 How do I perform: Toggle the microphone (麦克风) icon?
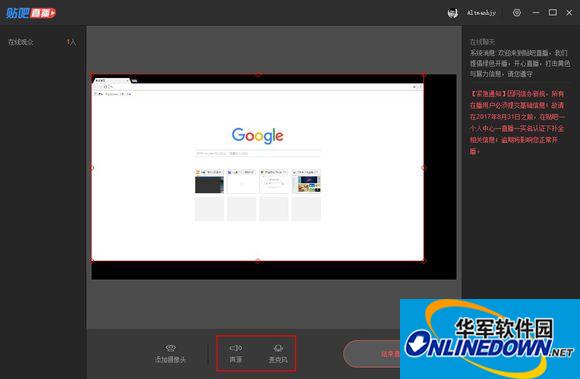point(278,348)
